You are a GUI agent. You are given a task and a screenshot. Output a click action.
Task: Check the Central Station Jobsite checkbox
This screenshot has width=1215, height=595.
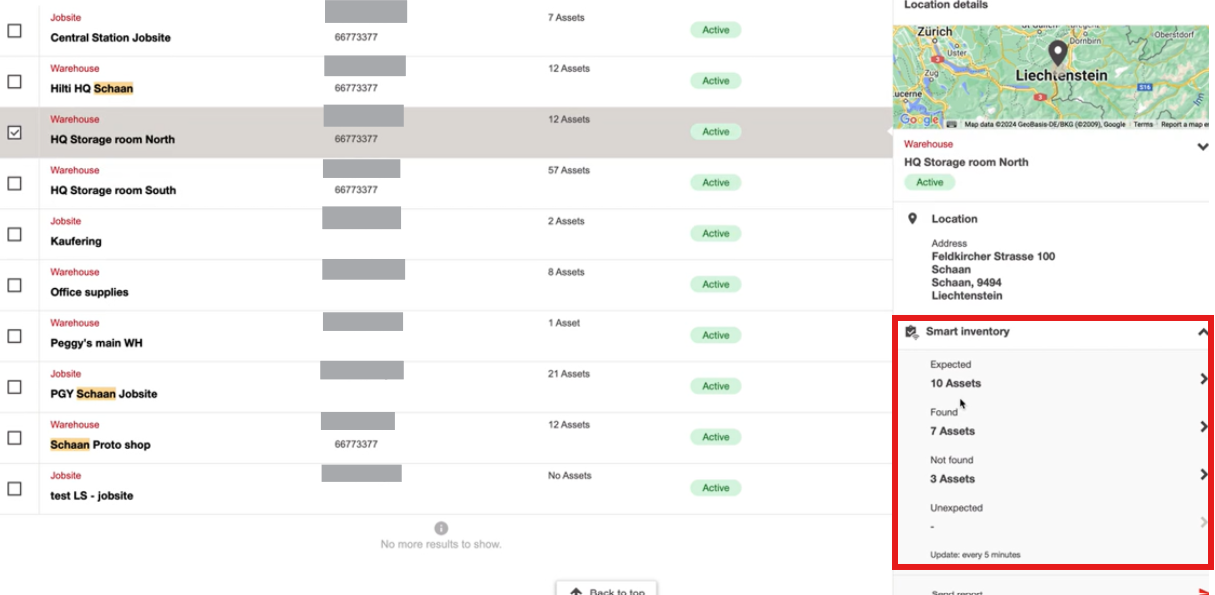pos(15,31)
